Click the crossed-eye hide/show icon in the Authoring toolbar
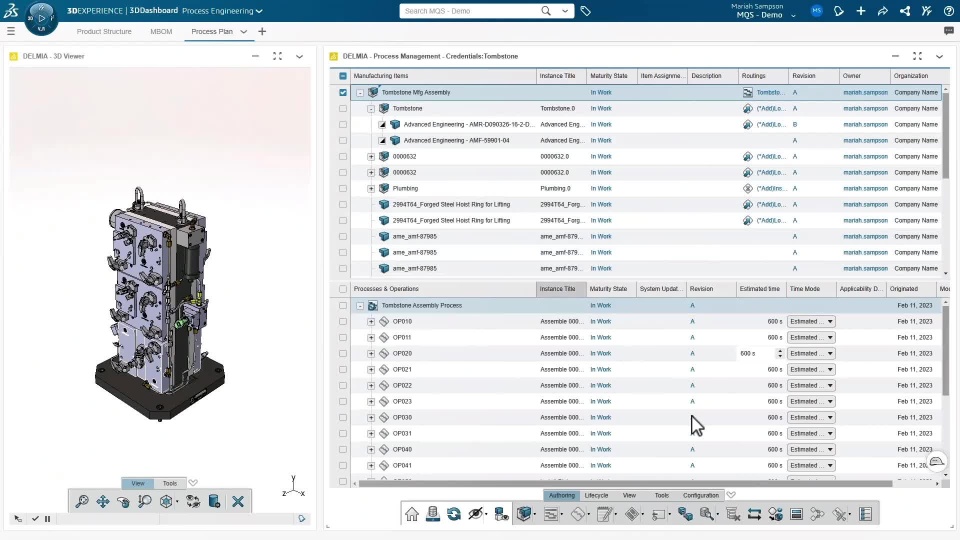960x540 pixels. [475, 514]
